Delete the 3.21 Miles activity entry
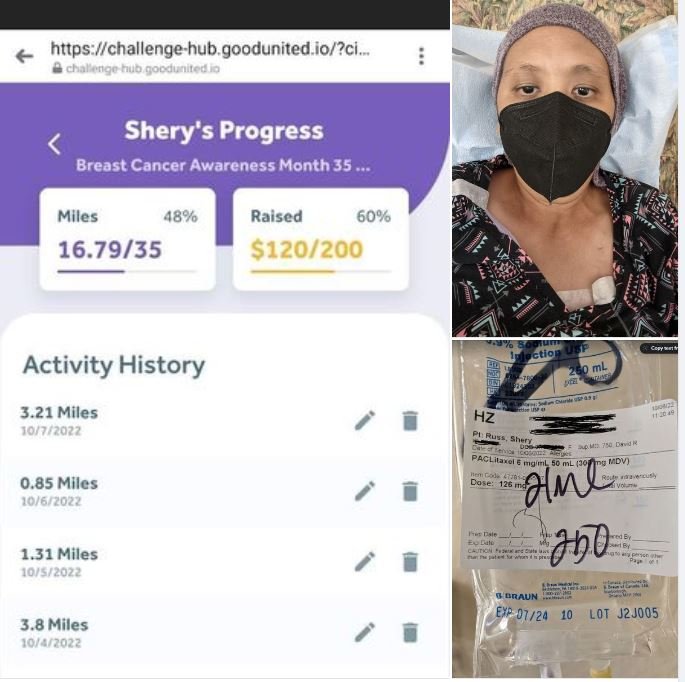The image size is (685, 682). coord(410,420)
